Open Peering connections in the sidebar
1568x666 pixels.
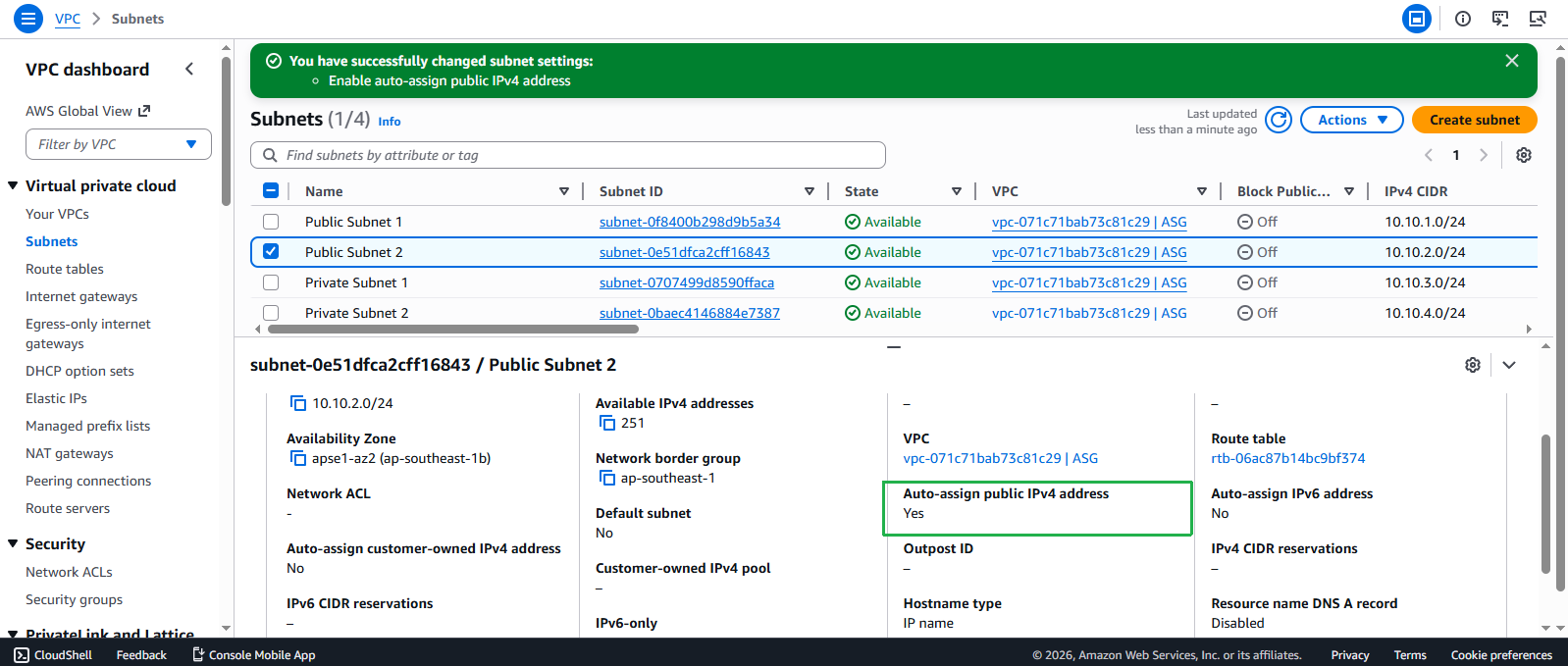[x=88, y=481]
